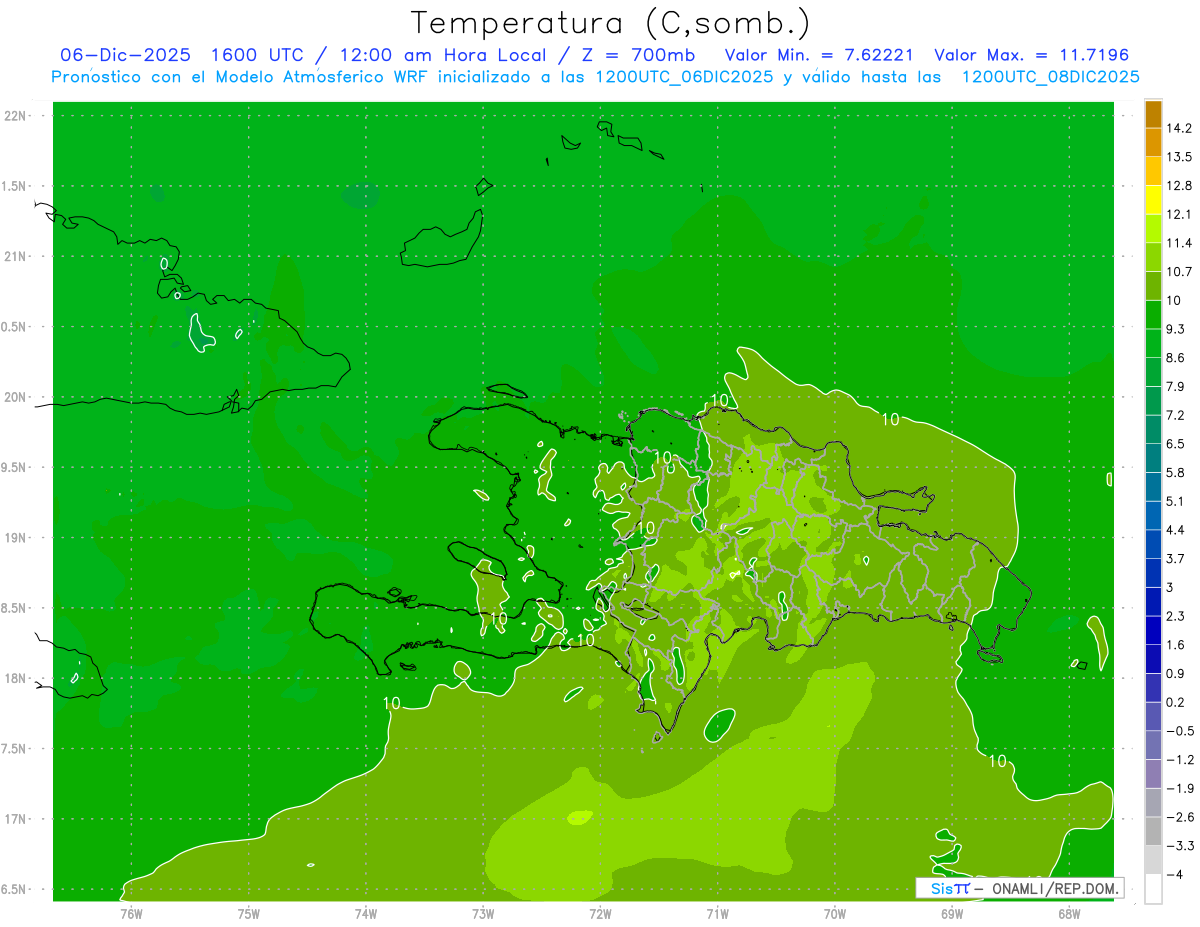The width and height of the screenshot is (1200, 927).
Task: Click the 17N latitude axis label
Action: pos(17,819)
